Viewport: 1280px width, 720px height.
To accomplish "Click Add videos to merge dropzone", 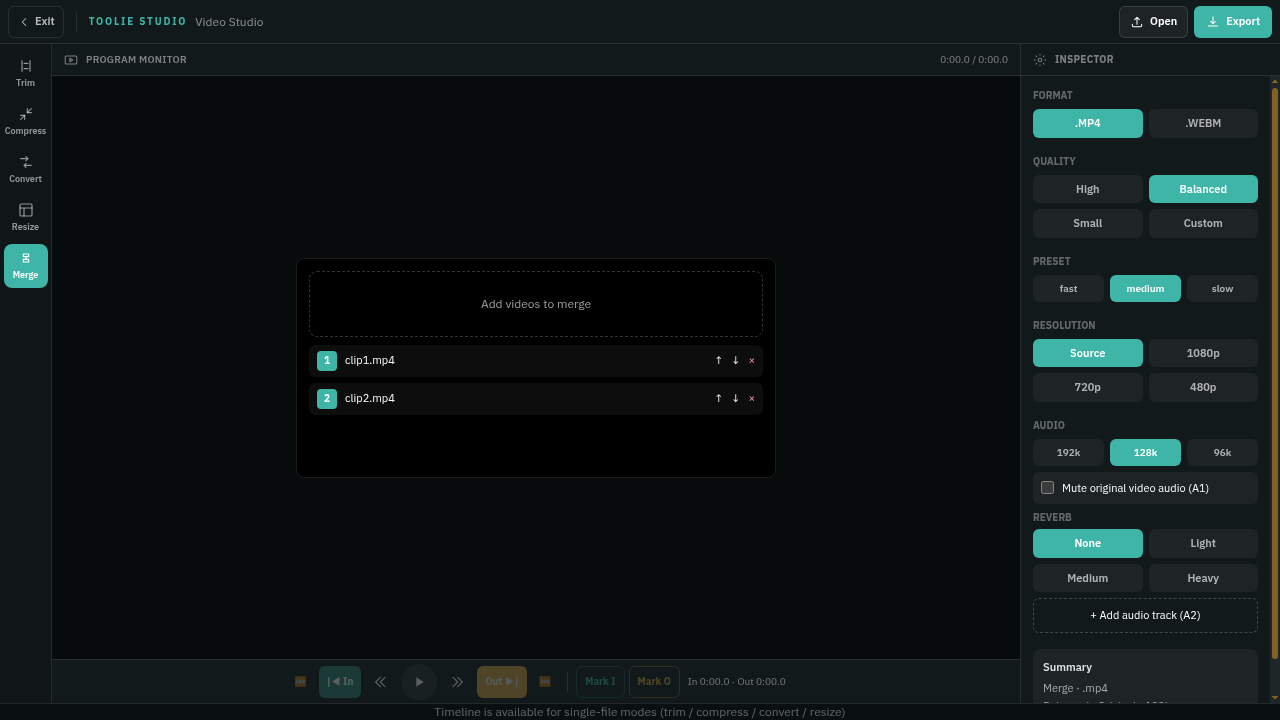I will click(x=536, y=304).
